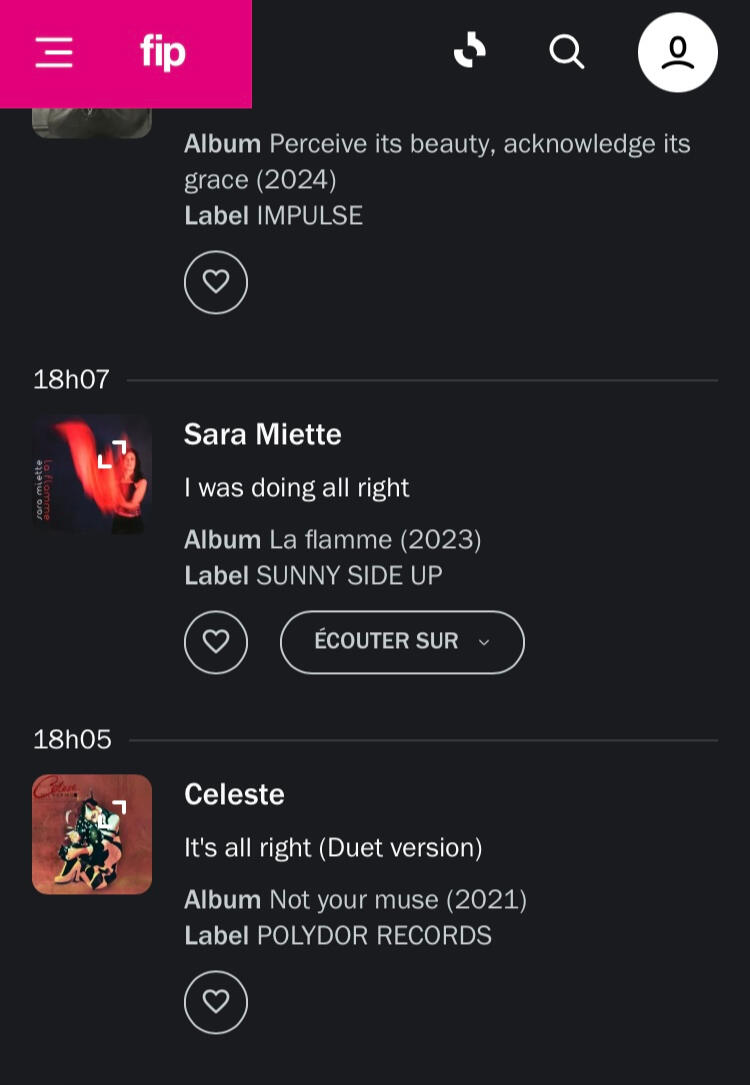Select the Sara Miette artist name
750x1085 pixels.
click(x=262, y=434)
